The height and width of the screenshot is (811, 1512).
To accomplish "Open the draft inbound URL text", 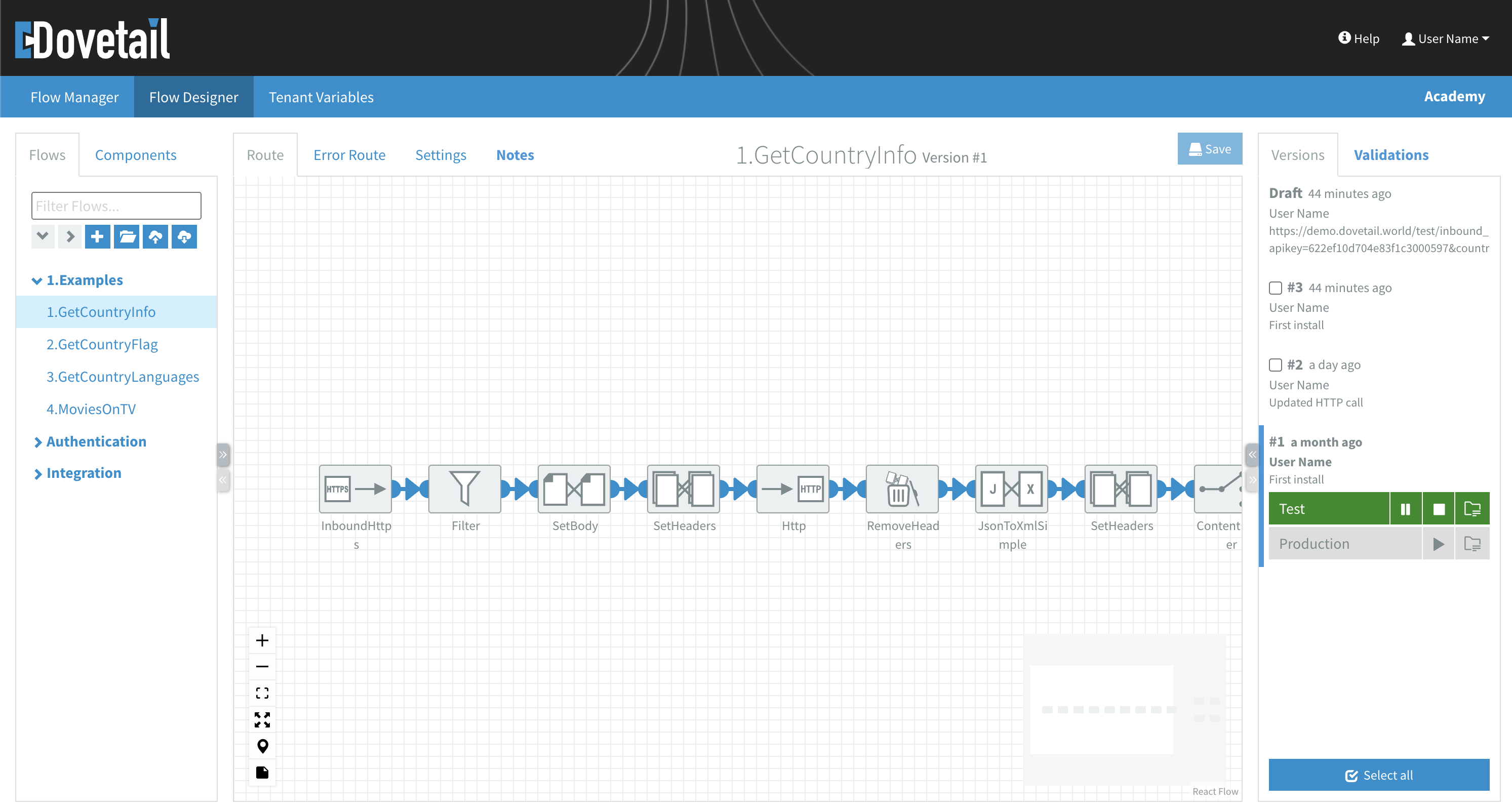I will (1379, 239).
